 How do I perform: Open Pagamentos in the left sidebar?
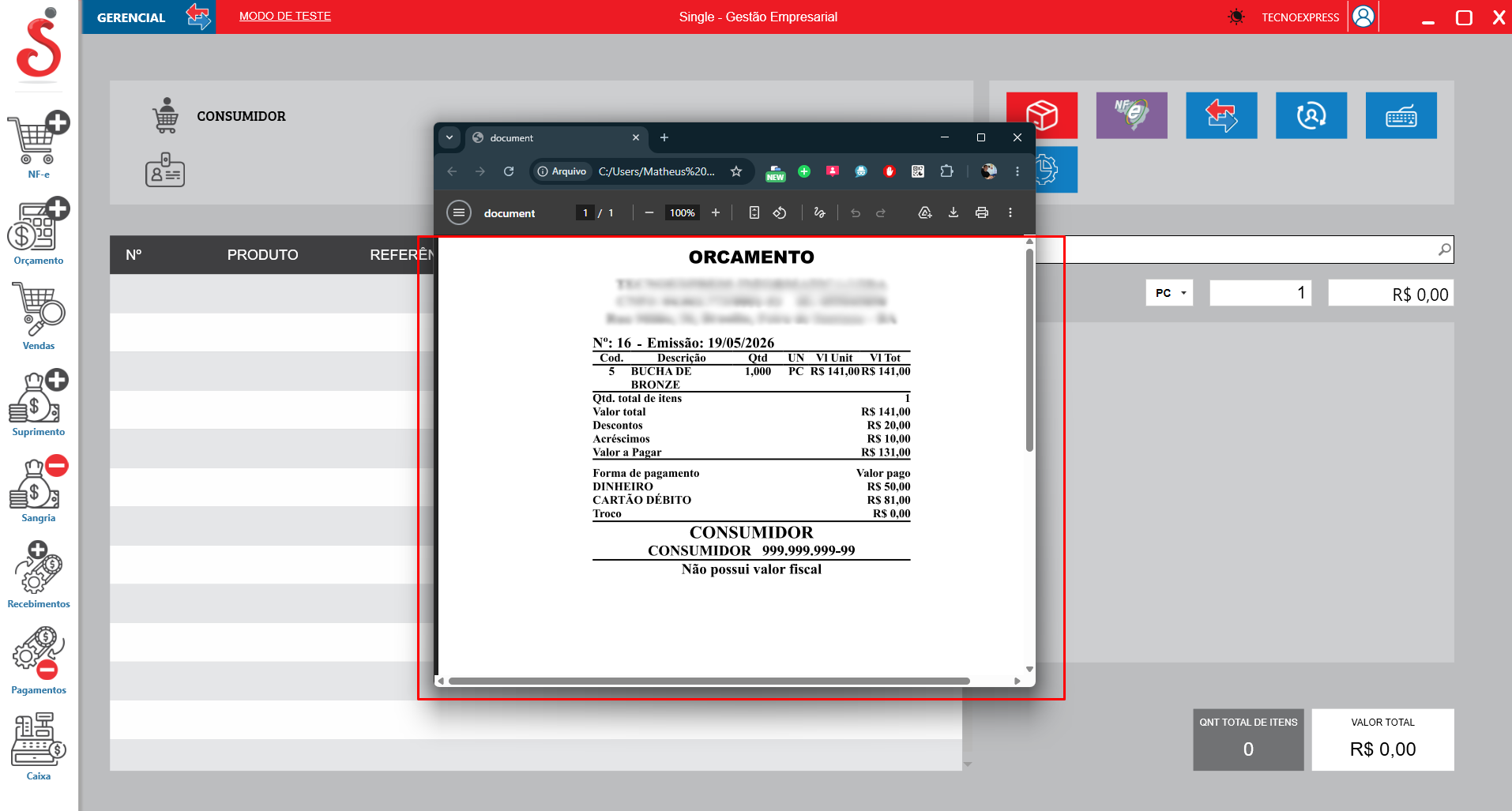pyautogui.click(x=39, y=660)
